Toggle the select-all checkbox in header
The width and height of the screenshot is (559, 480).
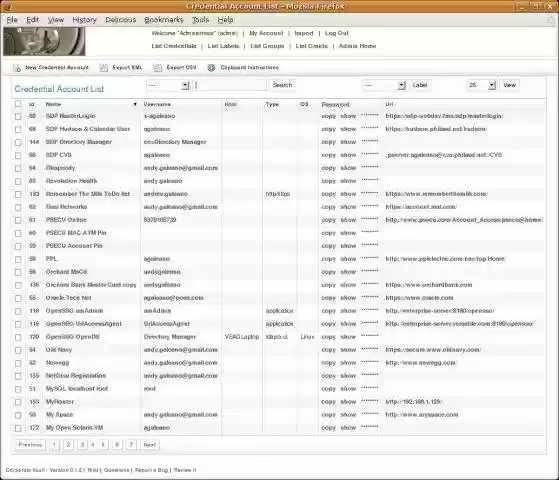pos(18,104)
